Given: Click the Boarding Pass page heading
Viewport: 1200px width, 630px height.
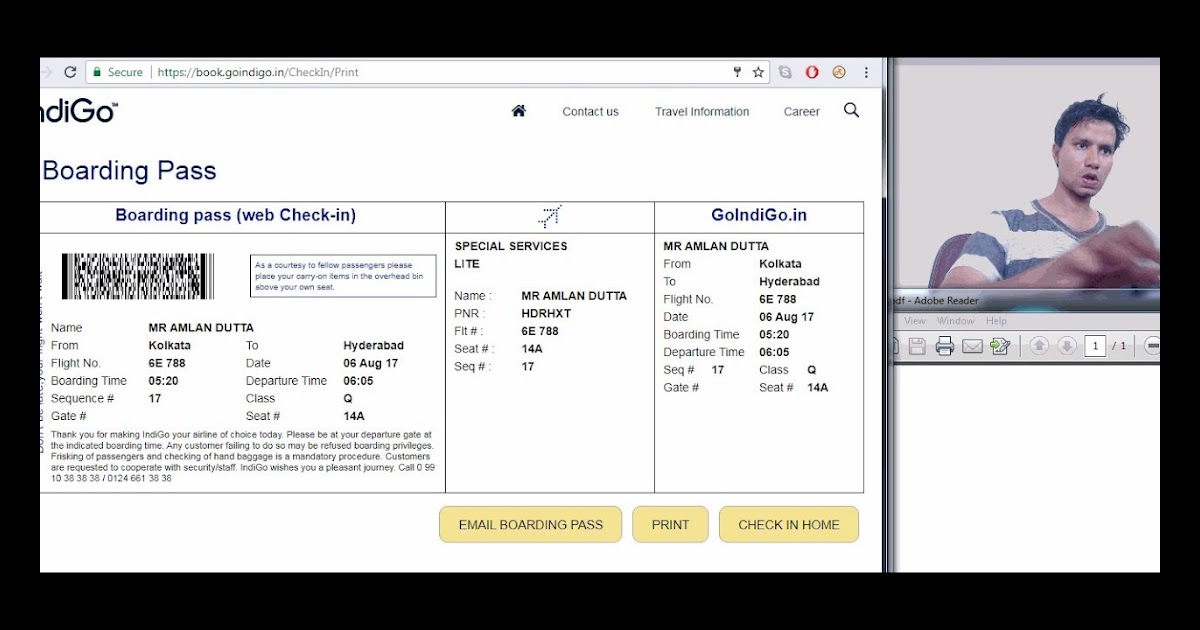Looking at the screenshot, I should pyautogui.click(x=129, y=171).
